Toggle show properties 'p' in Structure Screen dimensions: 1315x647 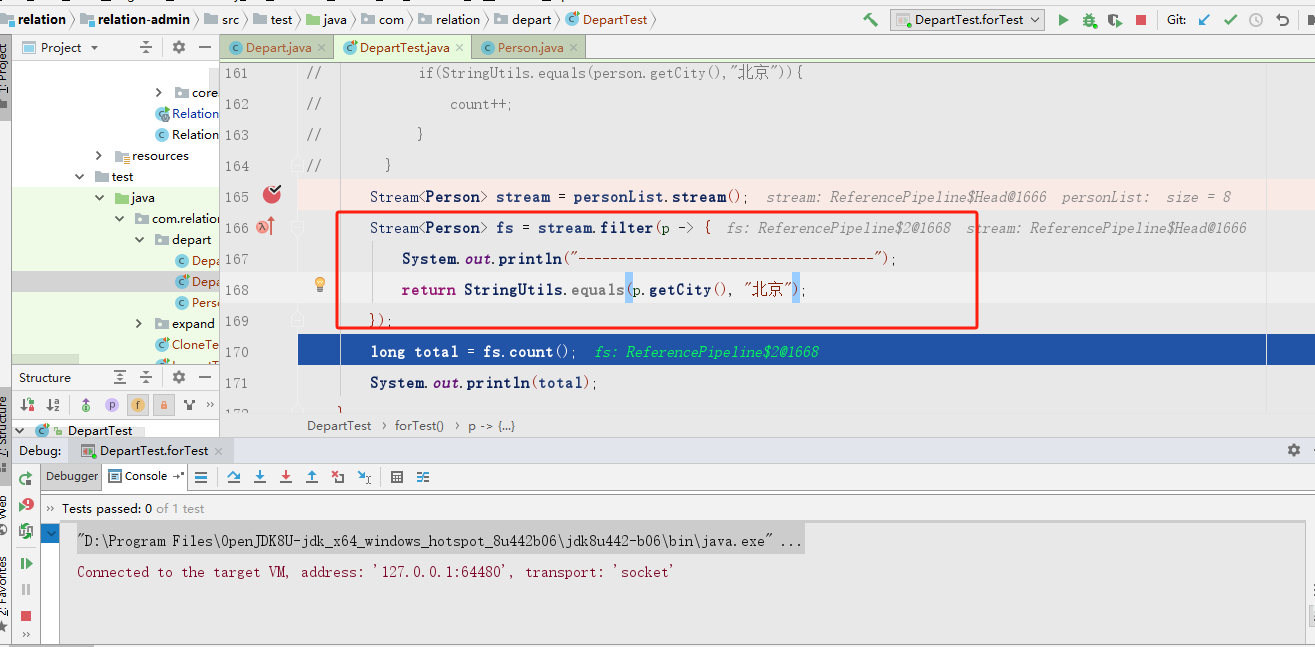coord(112,405)
